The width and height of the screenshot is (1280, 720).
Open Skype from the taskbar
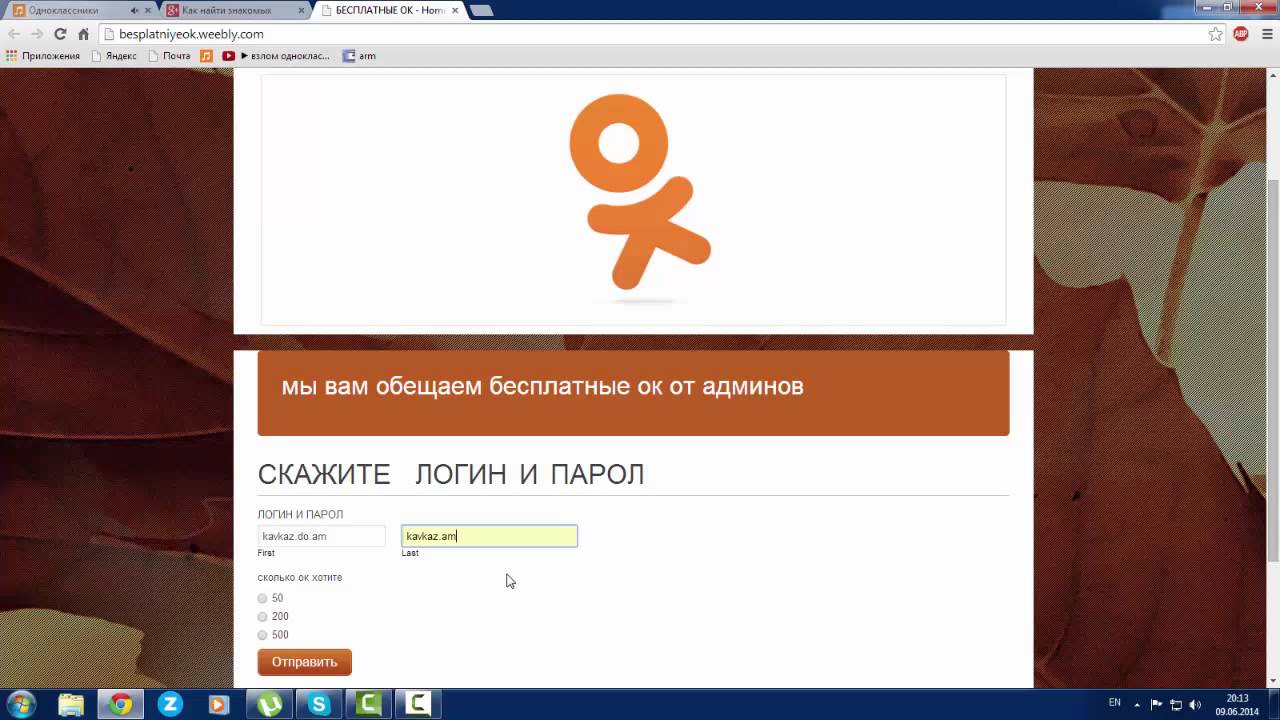pyautogui.click(x=319, y=704)
